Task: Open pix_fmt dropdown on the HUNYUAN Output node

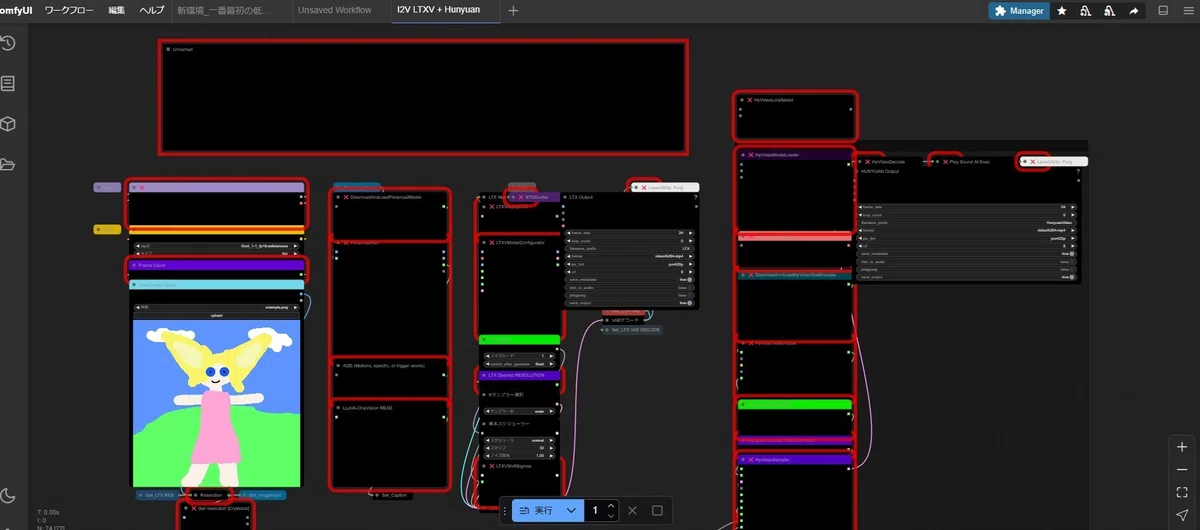Action: (x=969, y=239)
